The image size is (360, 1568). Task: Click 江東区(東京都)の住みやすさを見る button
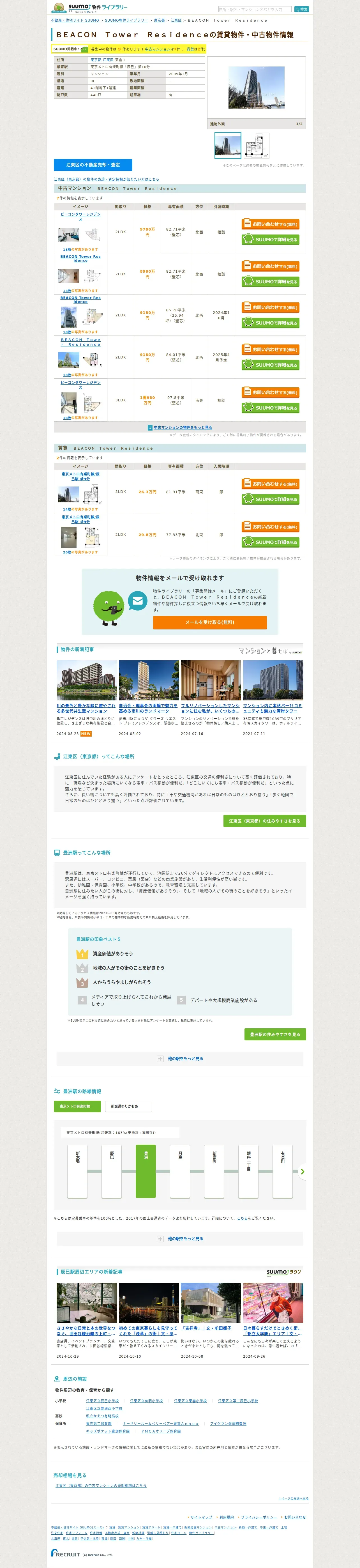[264, 820]
